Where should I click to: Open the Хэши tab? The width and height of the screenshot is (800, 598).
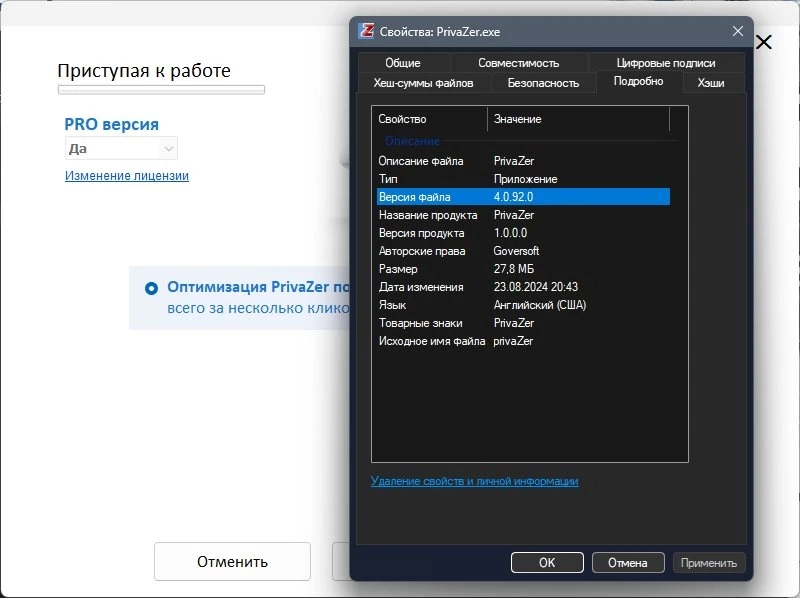[x=711, y=83]
